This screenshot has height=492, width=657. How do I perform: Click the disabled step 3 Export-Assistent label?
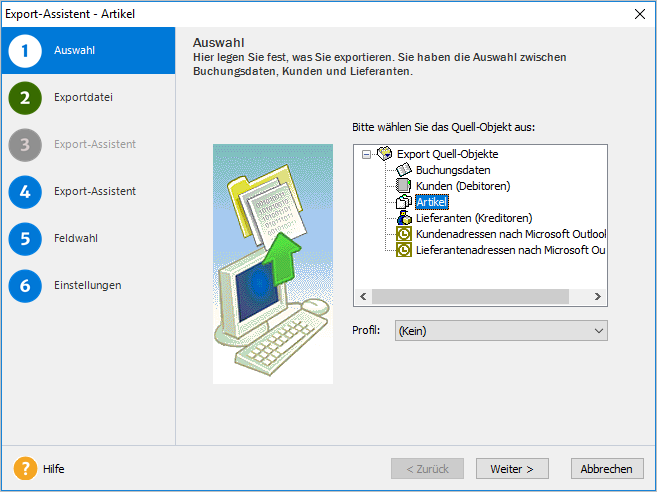(95, 144)
